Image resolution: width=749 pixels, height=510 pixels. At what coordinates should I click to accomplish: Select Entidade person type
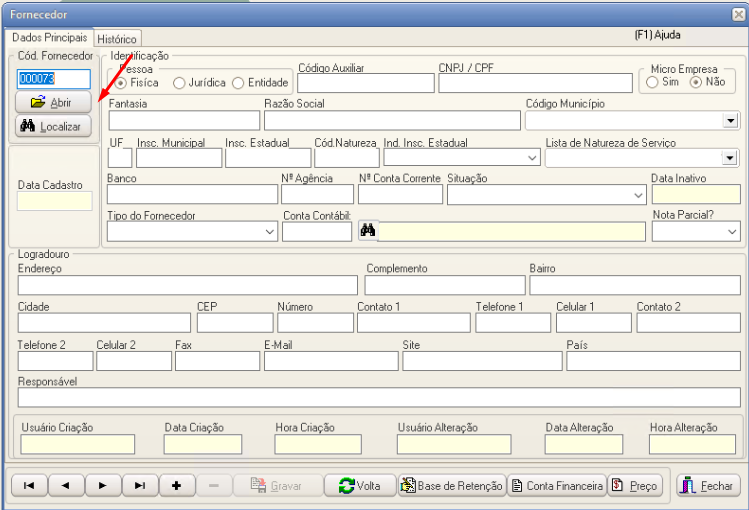(238, 83)
